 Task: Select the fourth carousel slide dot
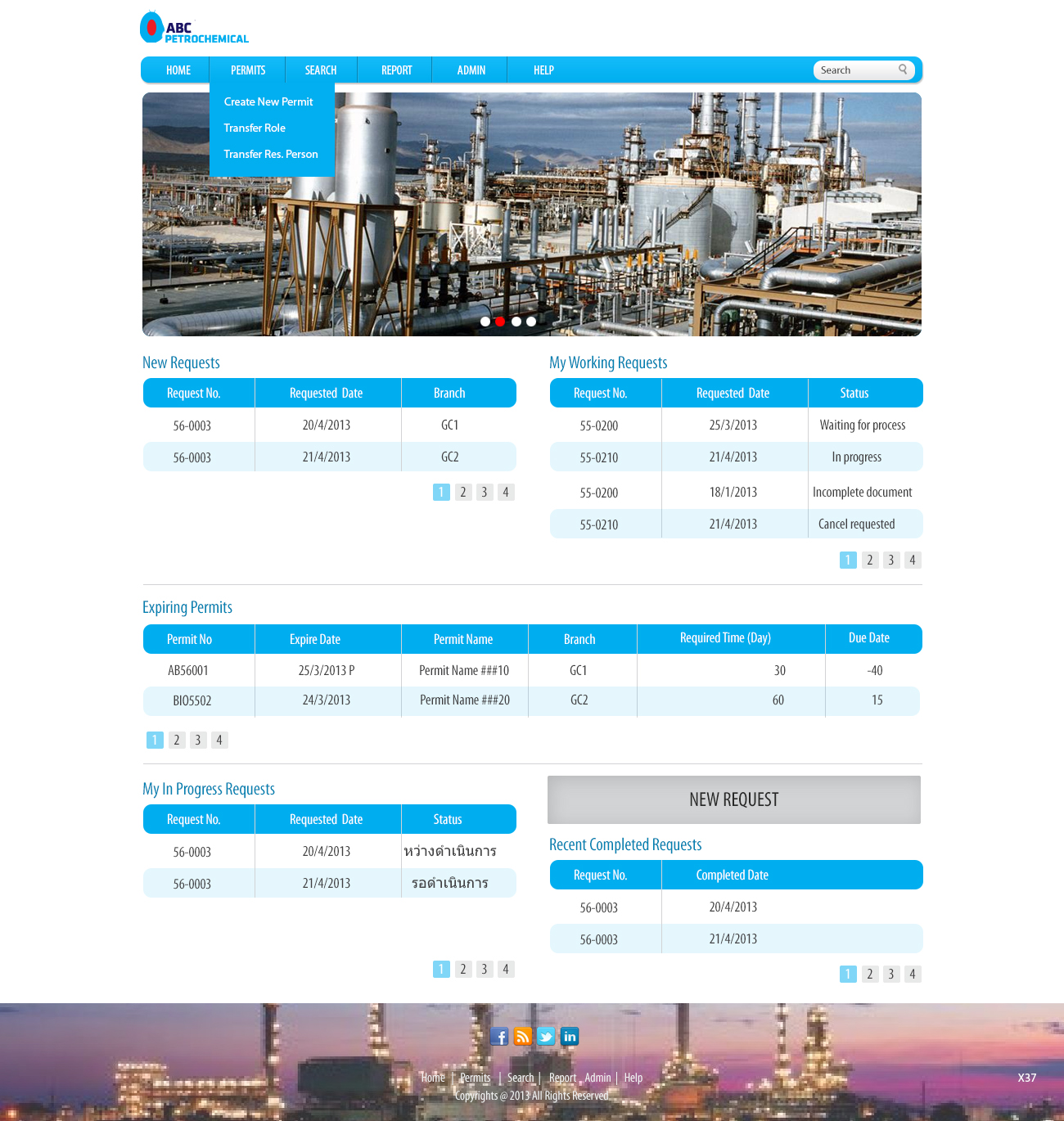coord(531,322)
